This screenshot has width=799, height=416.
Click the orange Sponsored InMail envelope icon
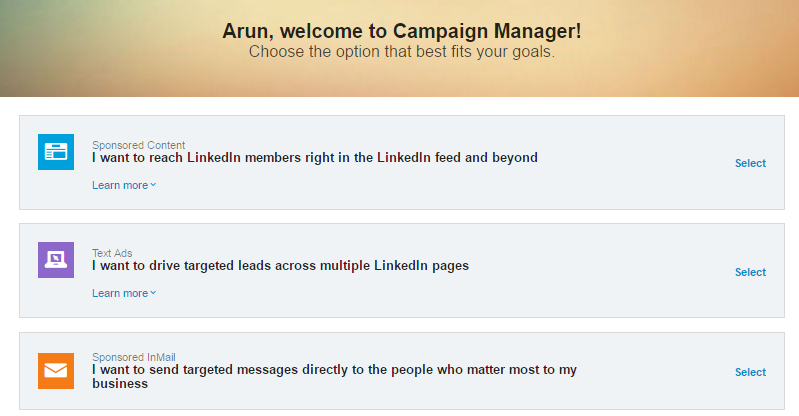click(x=56, y=371)
